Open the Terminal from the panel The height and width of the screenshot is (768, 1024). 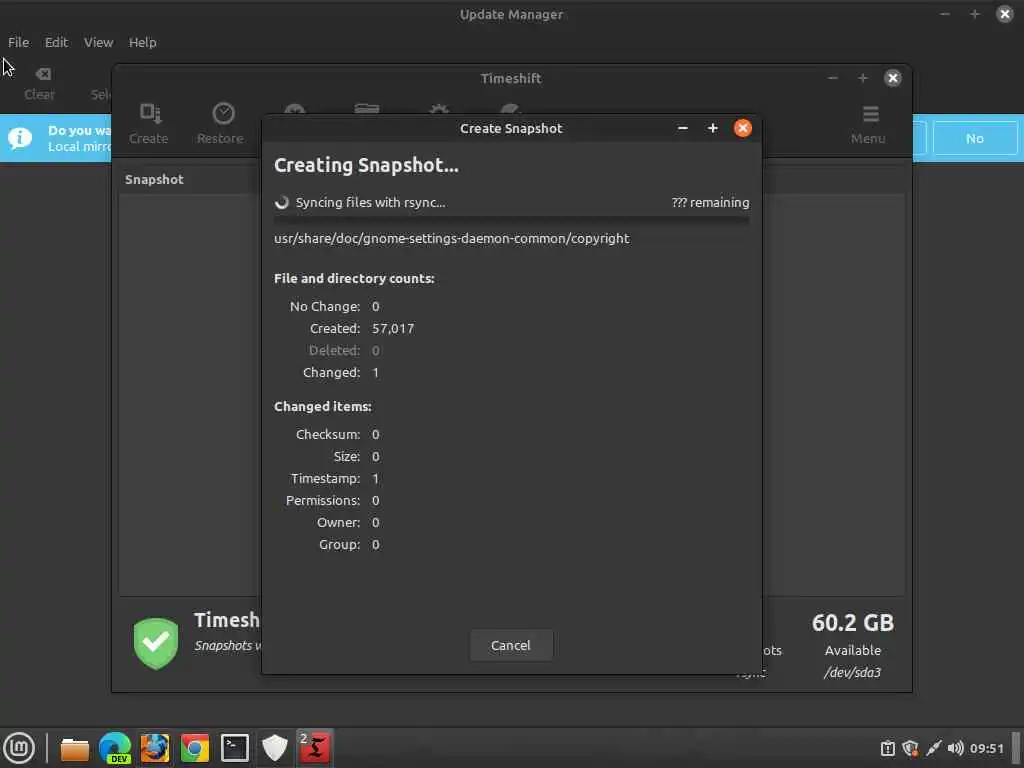pos(234,748)
